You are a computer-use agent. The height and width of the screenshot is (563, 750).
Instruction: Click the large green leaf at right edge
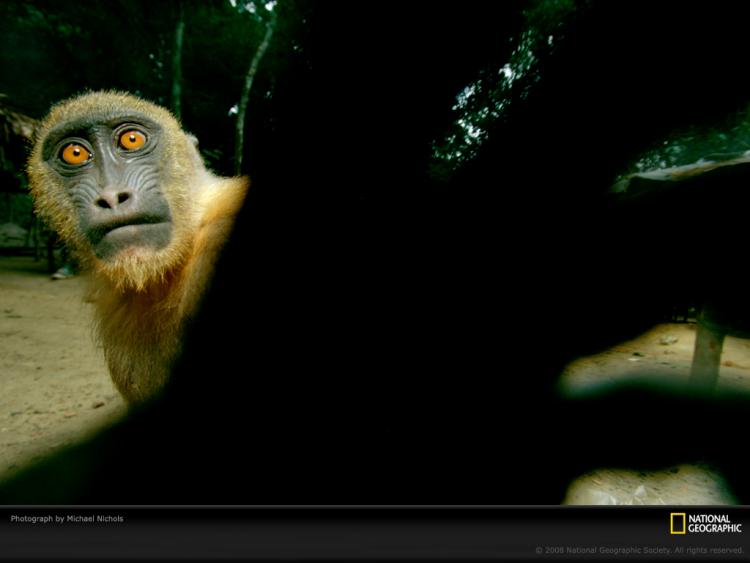point(684,160)
